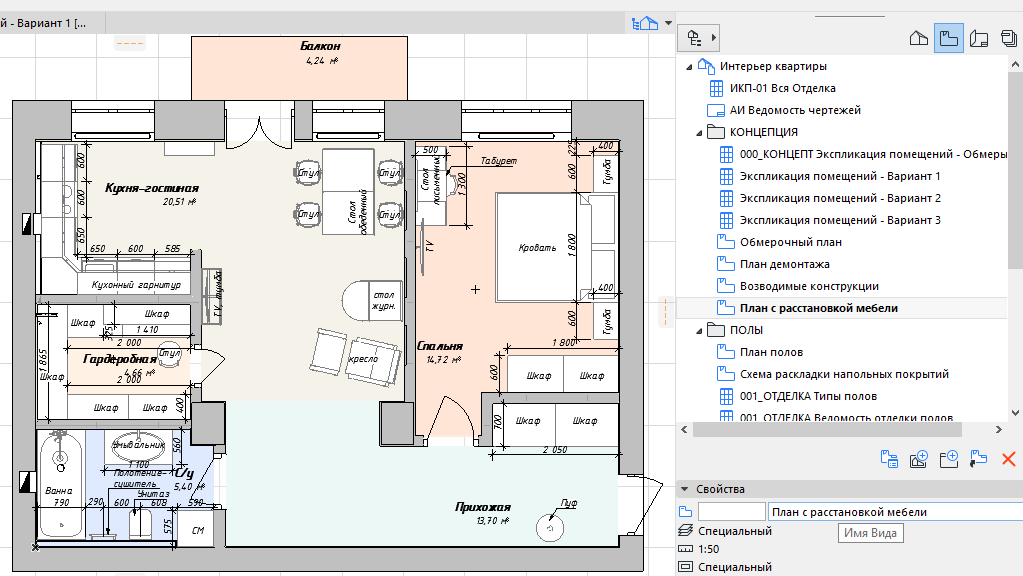
Task: Select Экспликация помещений - Вариант 2
Action: 840,198
